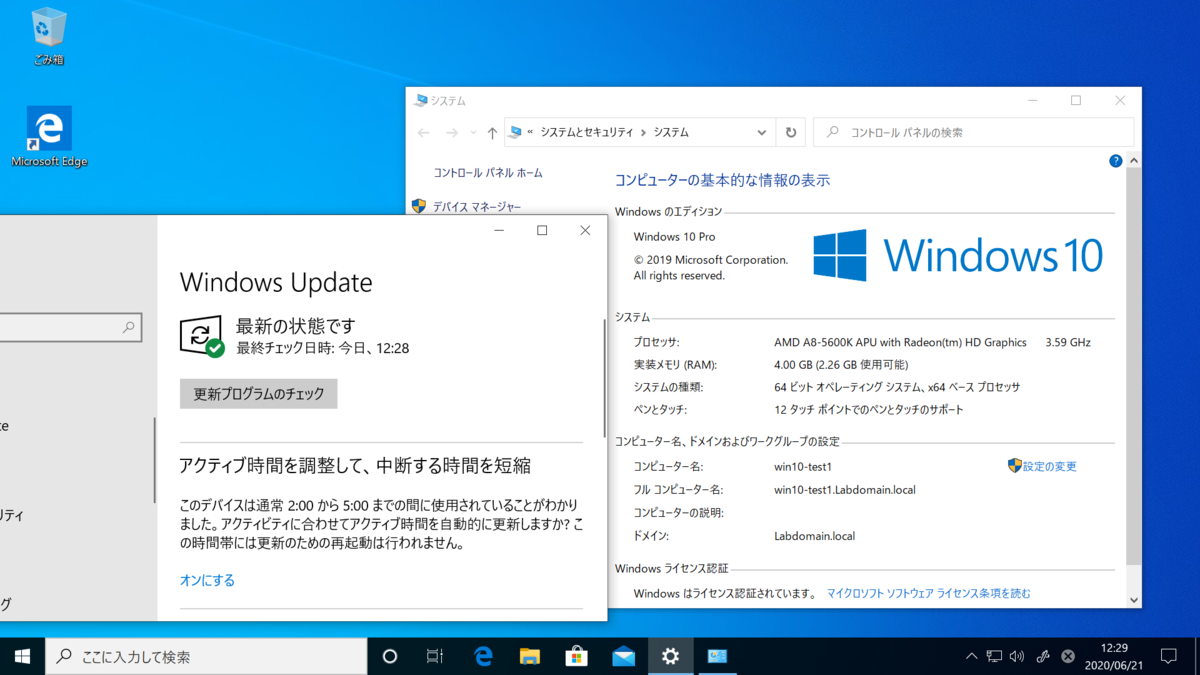Viewport: 1200px width, 675px height.
Task: Click taskbar search box ここに入力して検索
Action: coord(206,656)
